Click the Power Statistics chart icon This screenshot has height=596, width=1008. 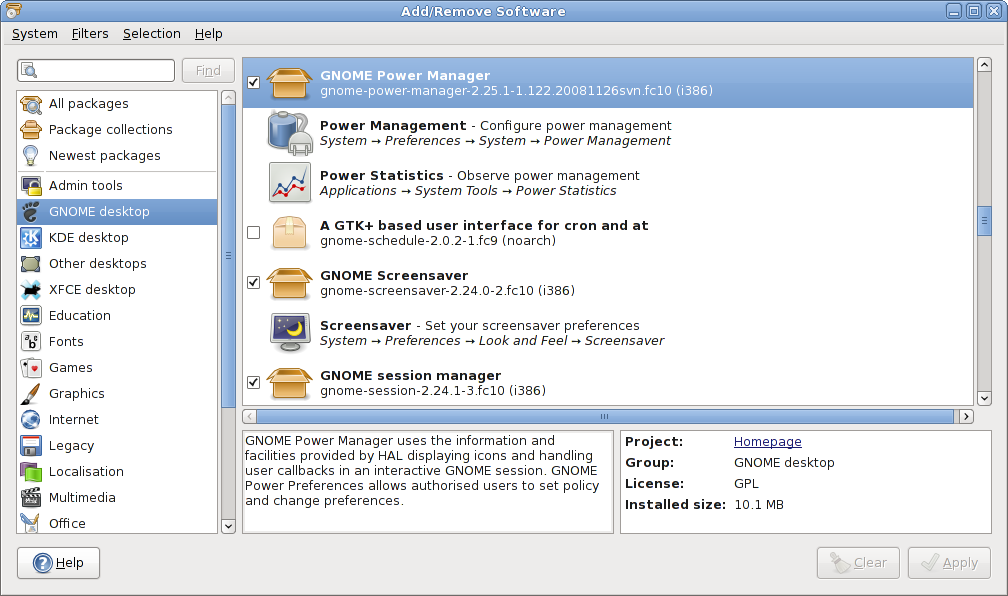(289, 183)
